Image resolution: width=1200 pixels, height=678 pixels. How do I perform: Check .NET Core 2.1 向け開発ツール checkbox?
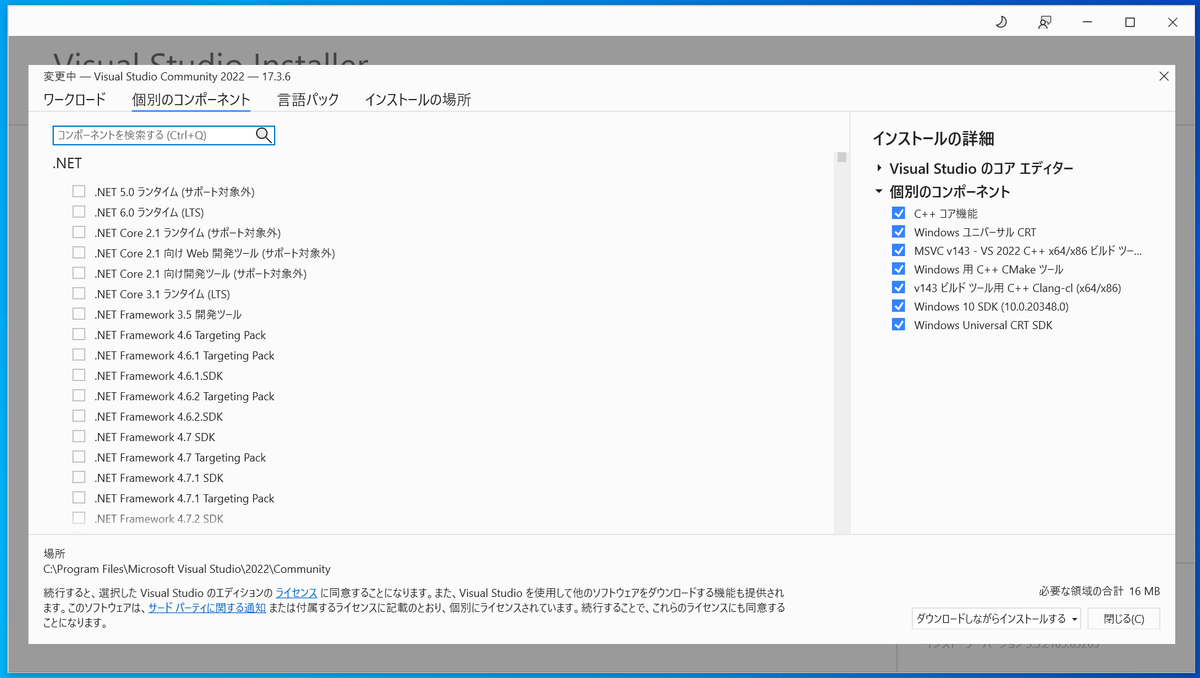point(79,273)
